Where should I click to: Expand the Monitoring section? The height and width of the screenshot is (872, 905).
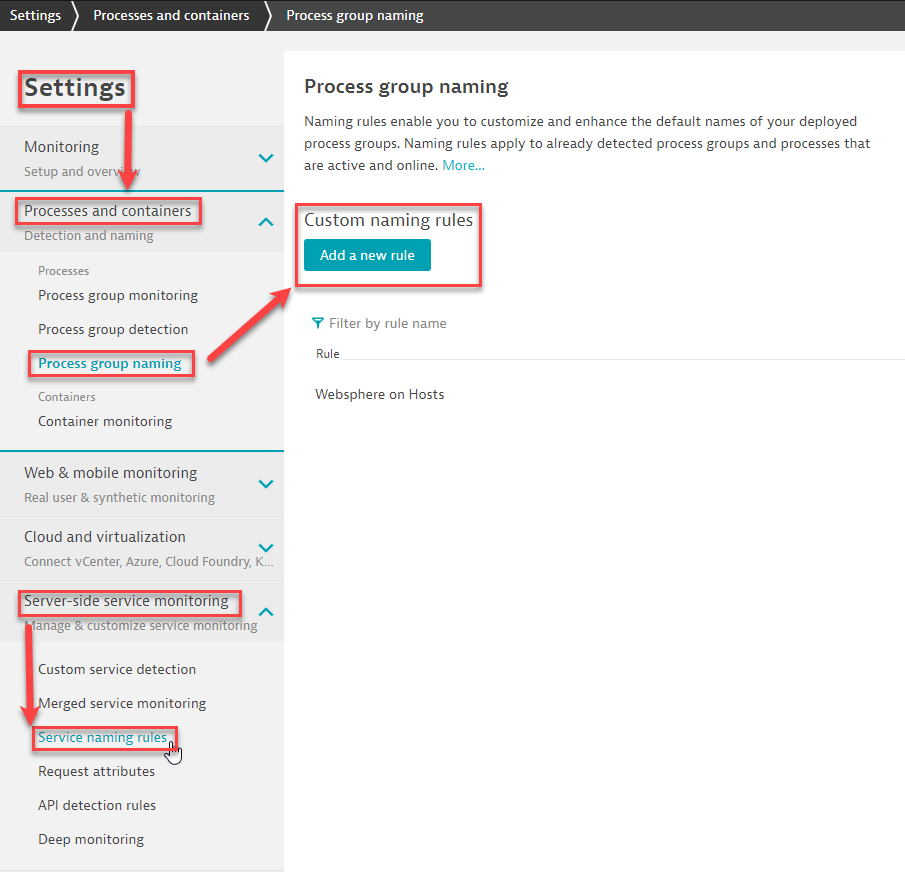[266, 157]
